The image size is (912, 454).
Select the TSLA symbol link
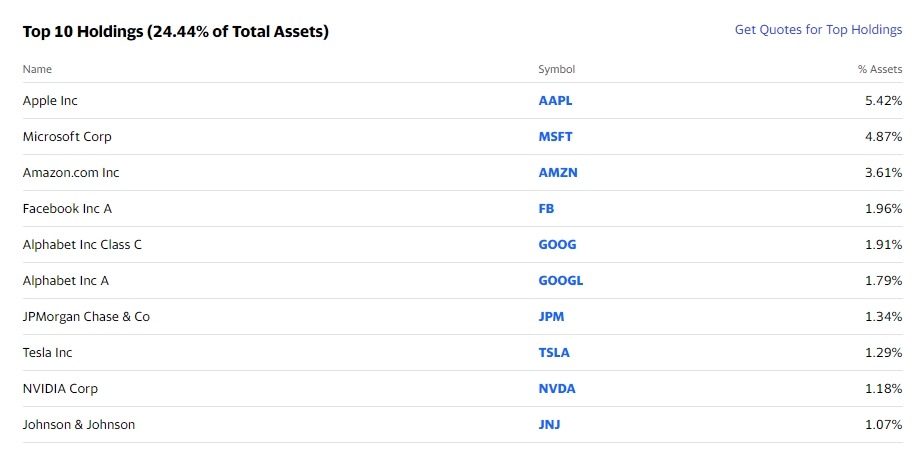[554, 353]
